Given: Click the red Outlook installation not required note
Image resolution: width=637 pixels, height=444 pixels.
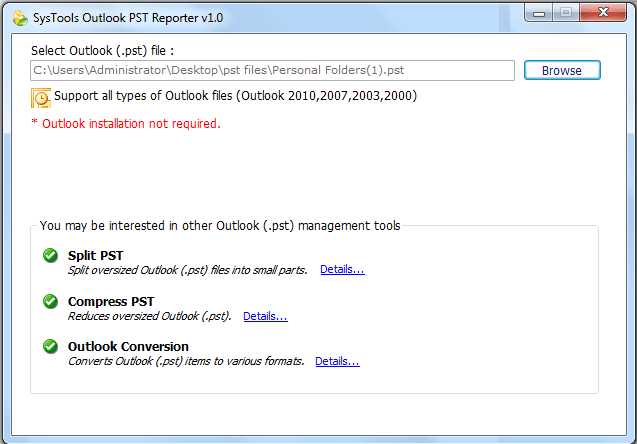Looking at the screenshot, I should [126, 123].
